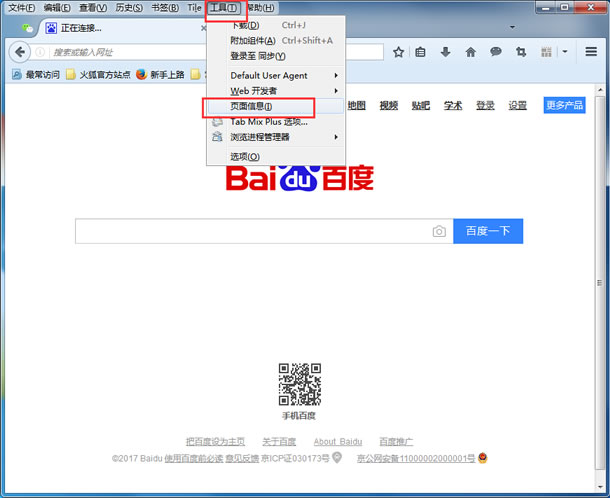Click the chat bubble toolbar icon

495,52
